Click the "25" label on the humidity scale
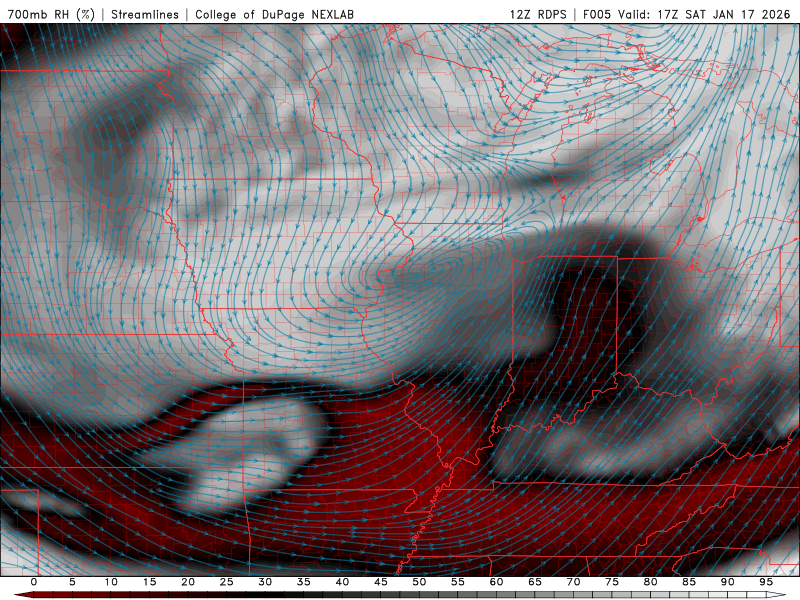 227,582
